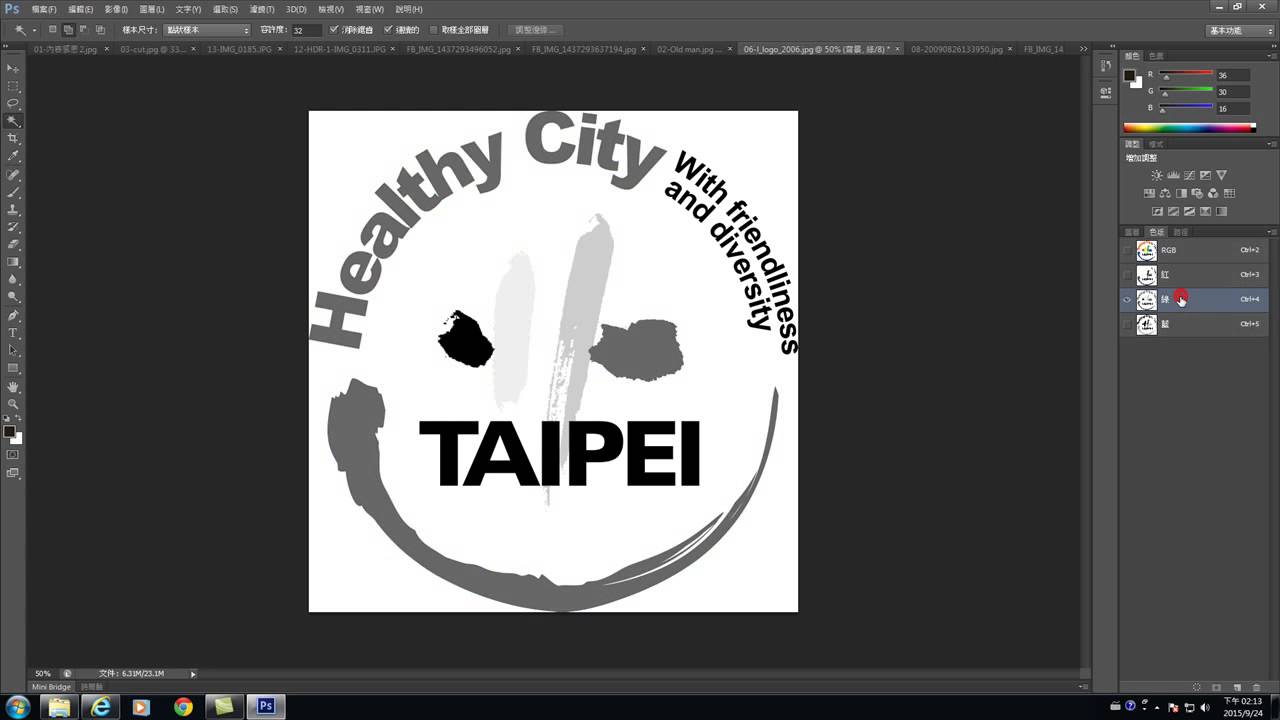Select the Zoom tool in toolbox
Image resolution: width=1280 pixels, height=720 pixels.
tap(13, 403)
